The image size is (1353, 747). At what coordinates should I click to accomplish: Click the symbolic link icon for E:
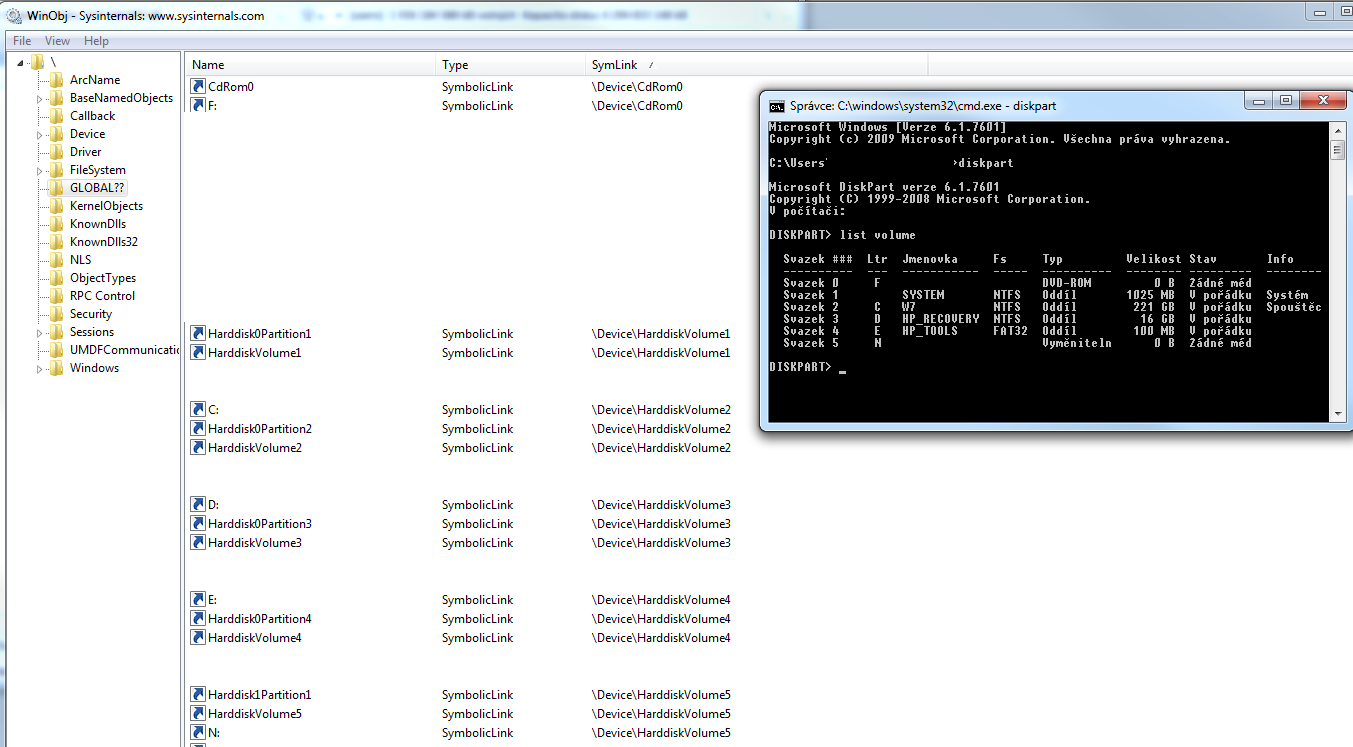point(198,600)
